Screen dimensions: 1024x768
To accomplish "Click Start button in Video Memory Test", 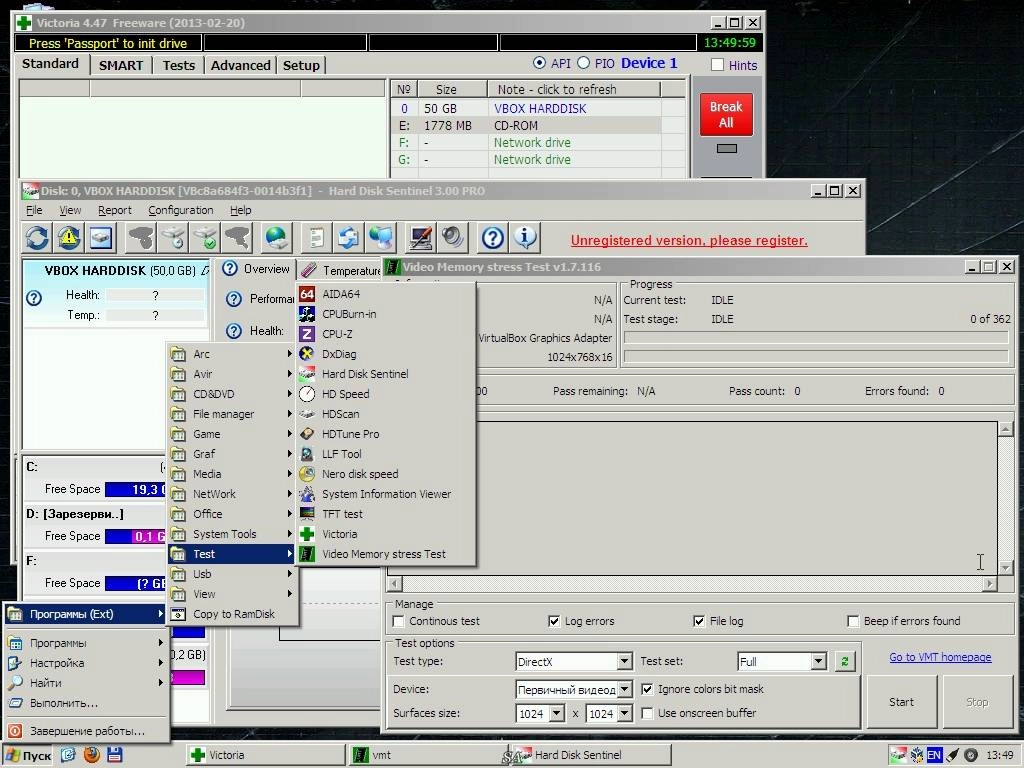I will tap(901, 702).
